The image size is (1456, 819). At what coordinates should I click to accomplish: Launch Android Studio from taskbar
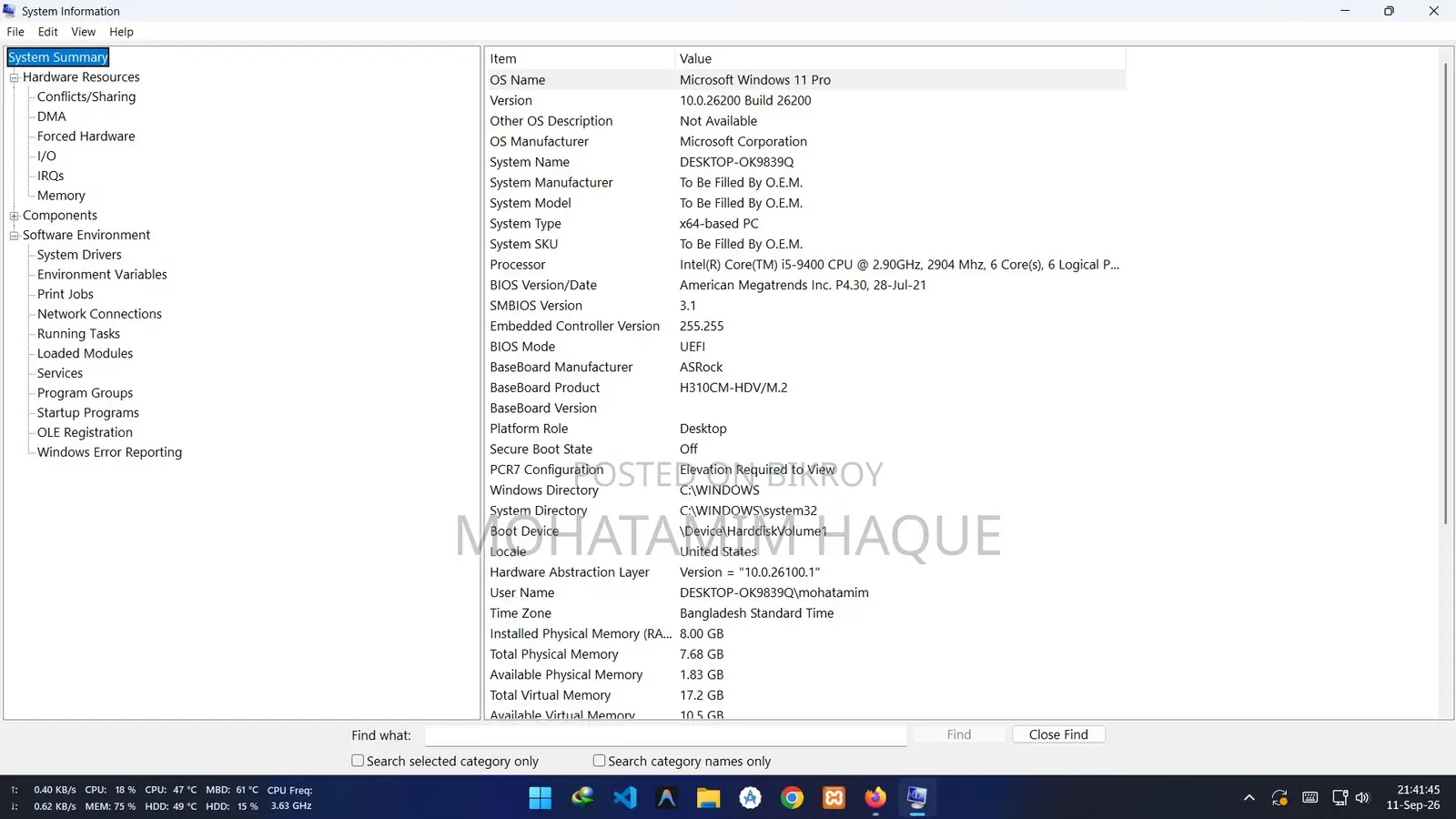pyautogui.click(x=751, y=798)
